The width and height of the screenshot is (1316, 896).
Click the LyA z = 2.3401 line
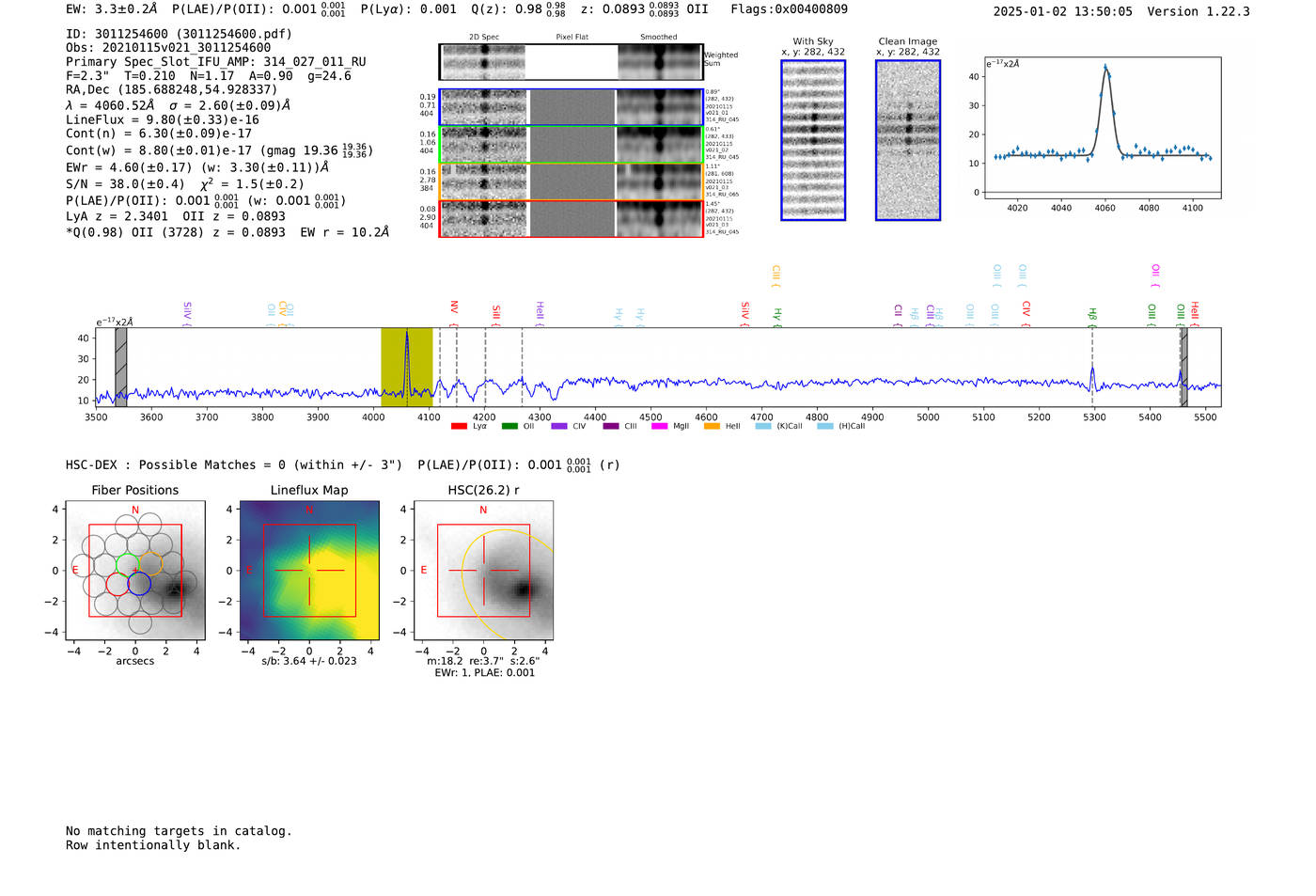[x=175, y=215]
